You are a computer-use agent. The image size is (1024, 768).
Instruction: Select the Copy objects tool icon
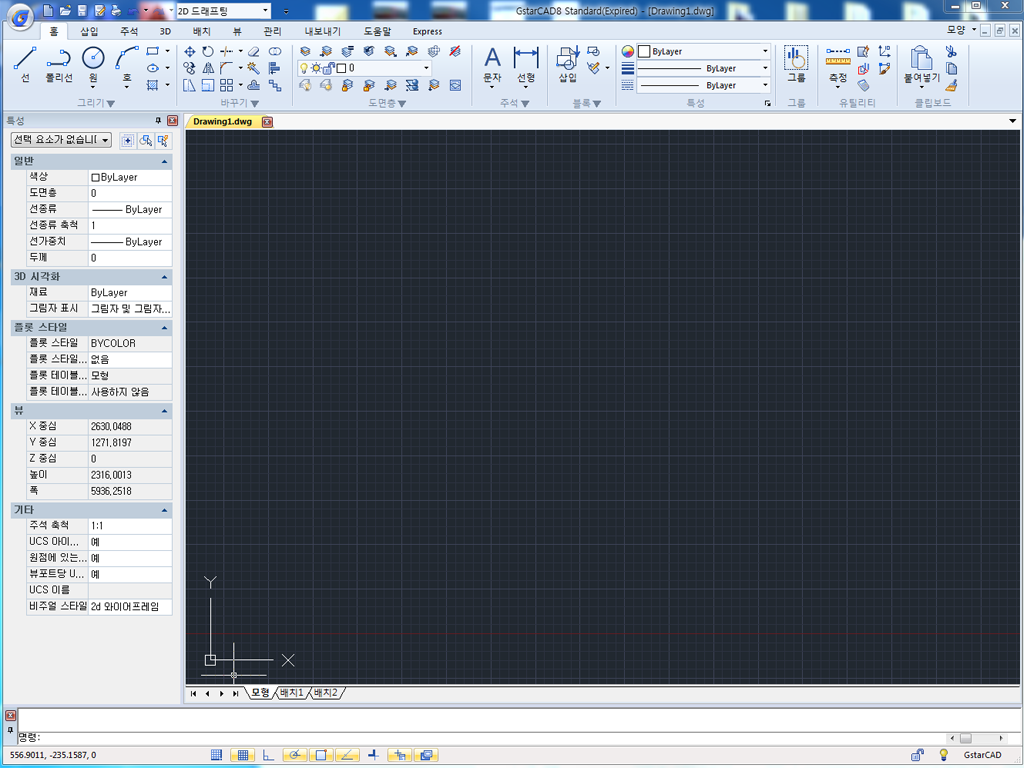coord(189,68)
